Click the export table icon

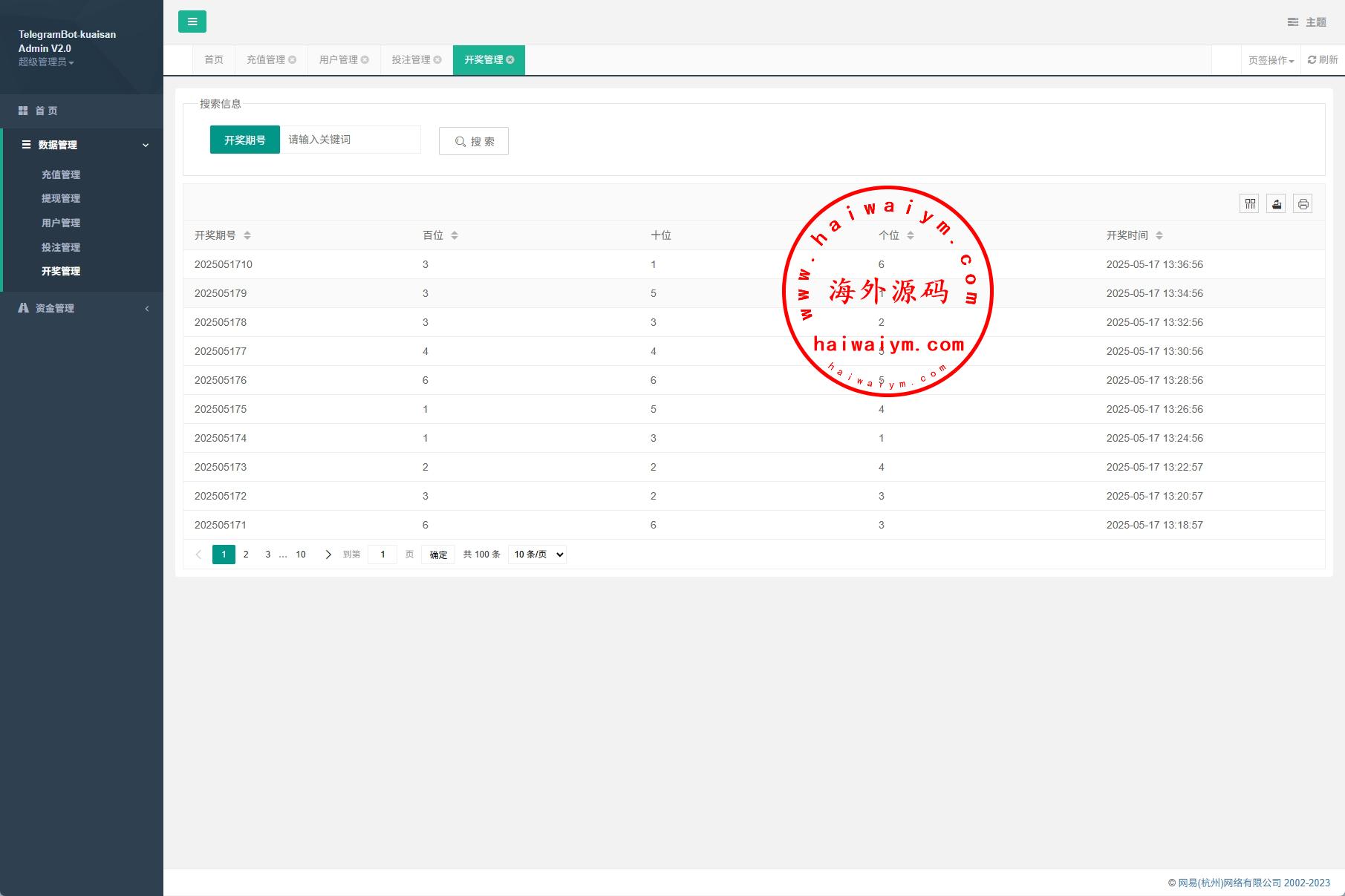(x=1276, y=204)
